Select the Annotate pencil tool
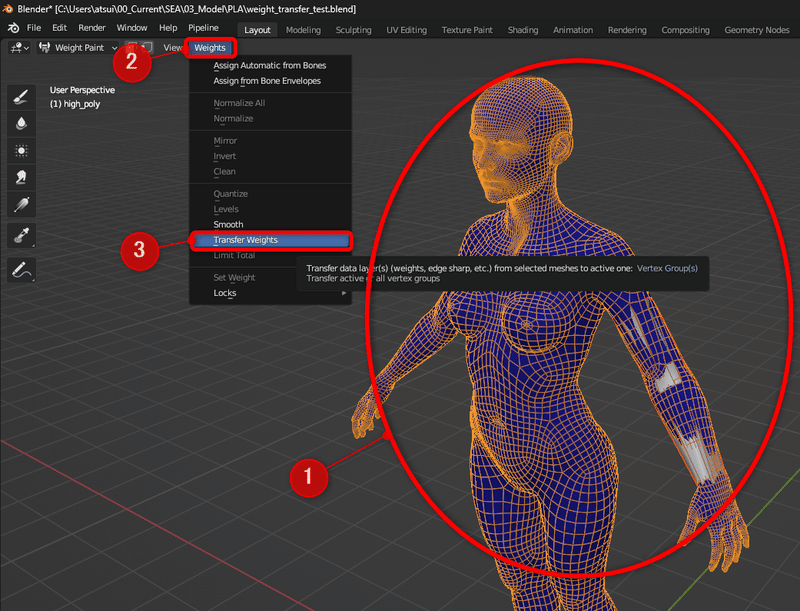Image resolution: width=800 pixels, height=611 pixels. click(x=21, y=270)
